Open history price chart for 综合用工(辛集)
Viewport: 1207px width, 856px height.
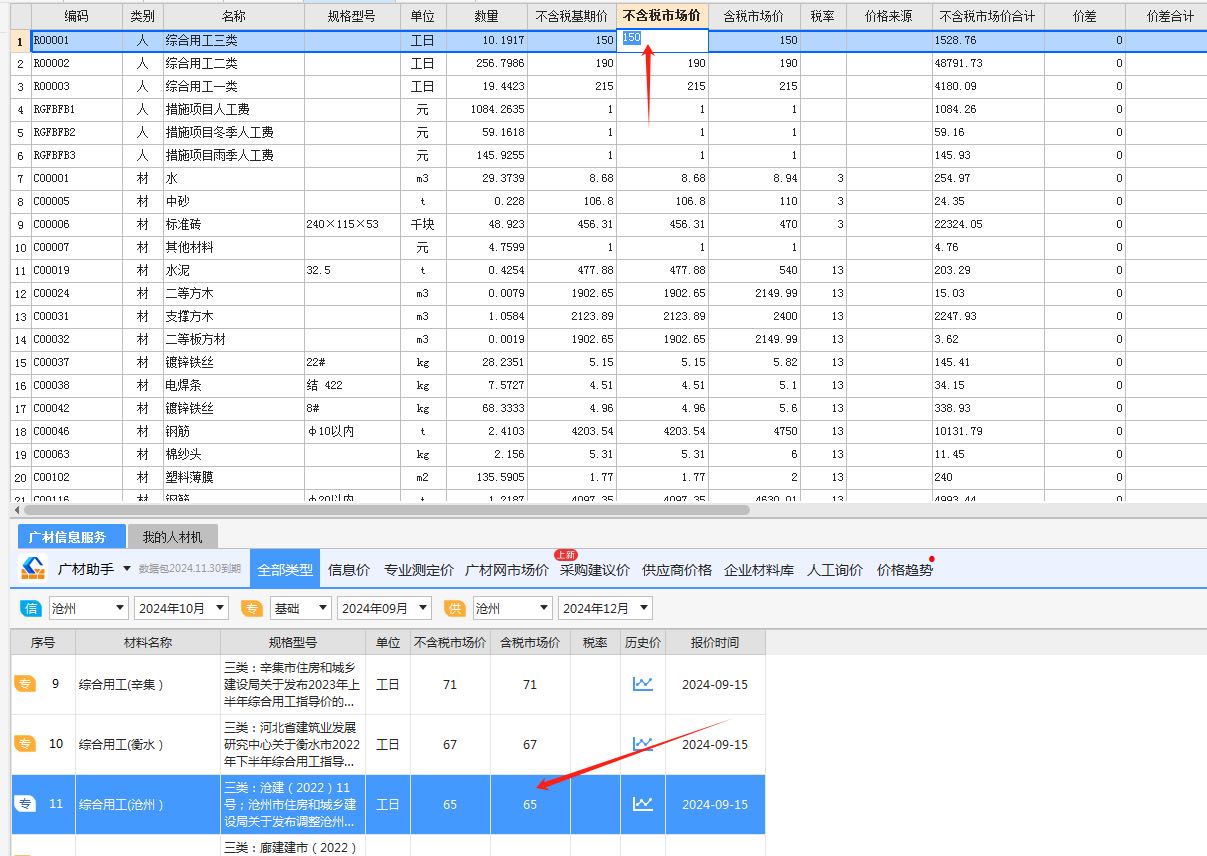[x=642, y=684]
